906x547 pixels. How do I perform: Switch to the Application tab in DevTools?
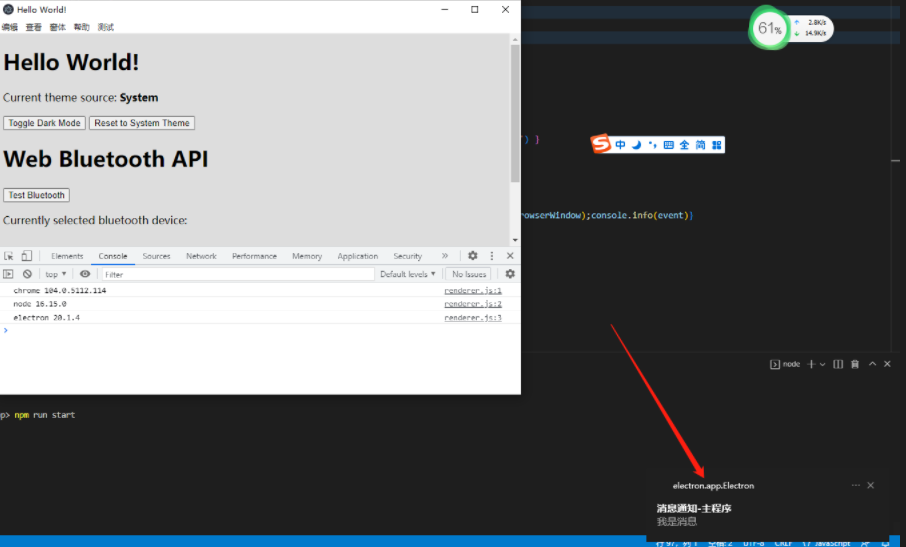pos(358,256)
